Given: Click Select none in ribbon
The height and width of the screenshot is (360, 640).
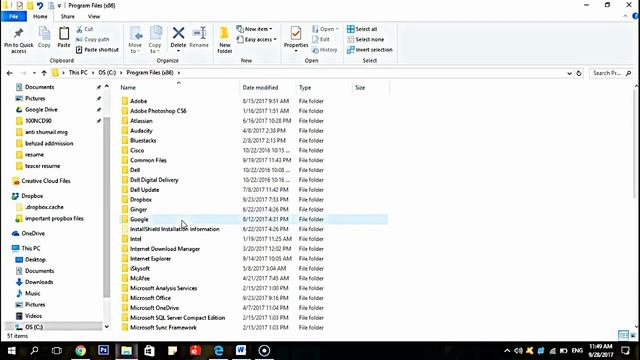Looking at the screenshot, I should click(365, 39).
